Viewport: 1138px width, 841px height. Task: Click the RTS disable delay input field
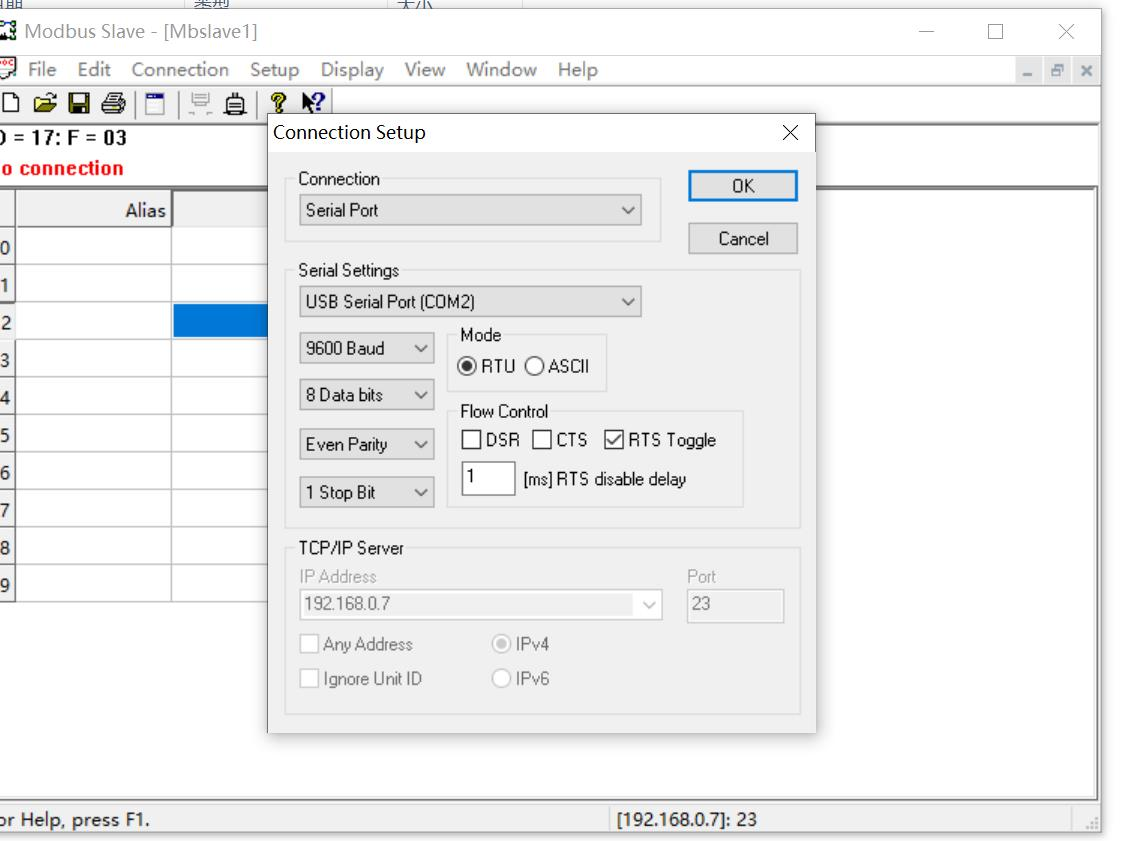point(488,478)
